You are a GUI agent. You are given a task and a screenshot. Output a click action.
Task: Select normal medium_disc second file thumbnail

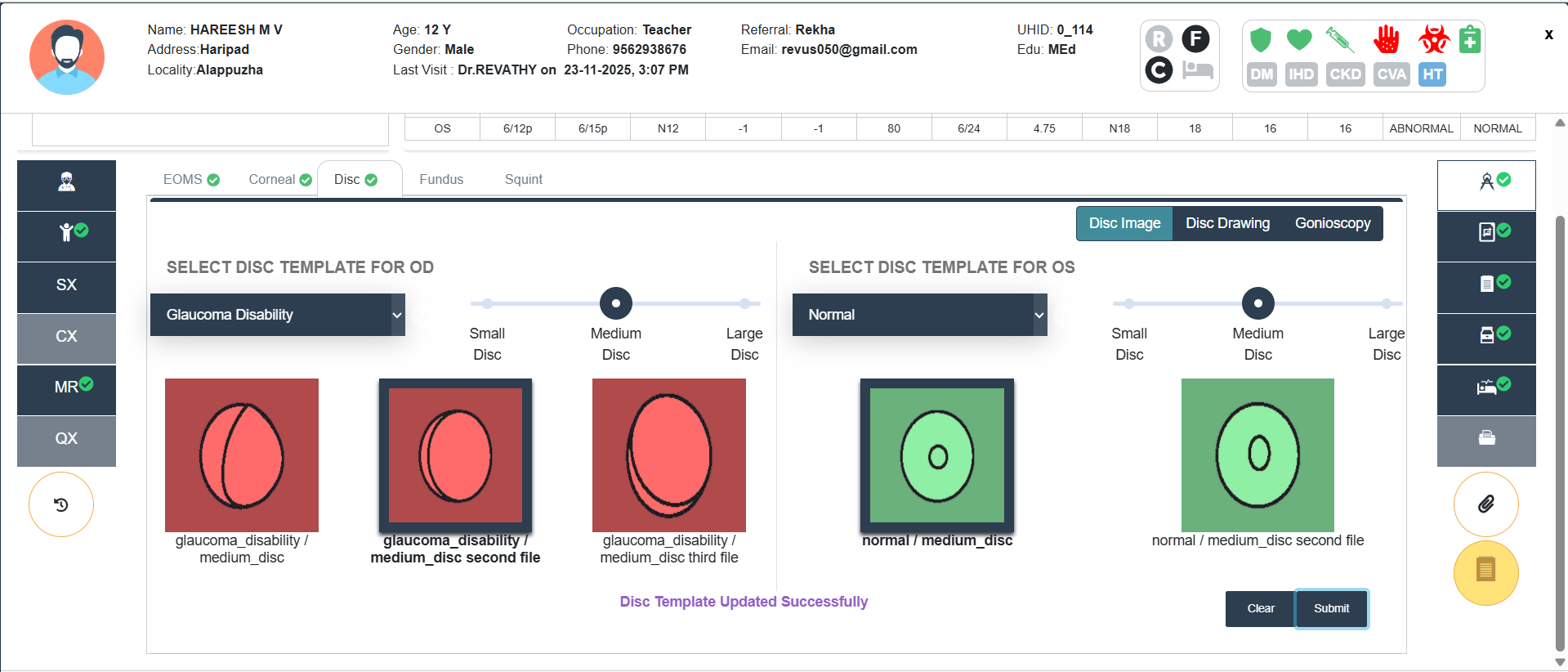click(1258, 455)
